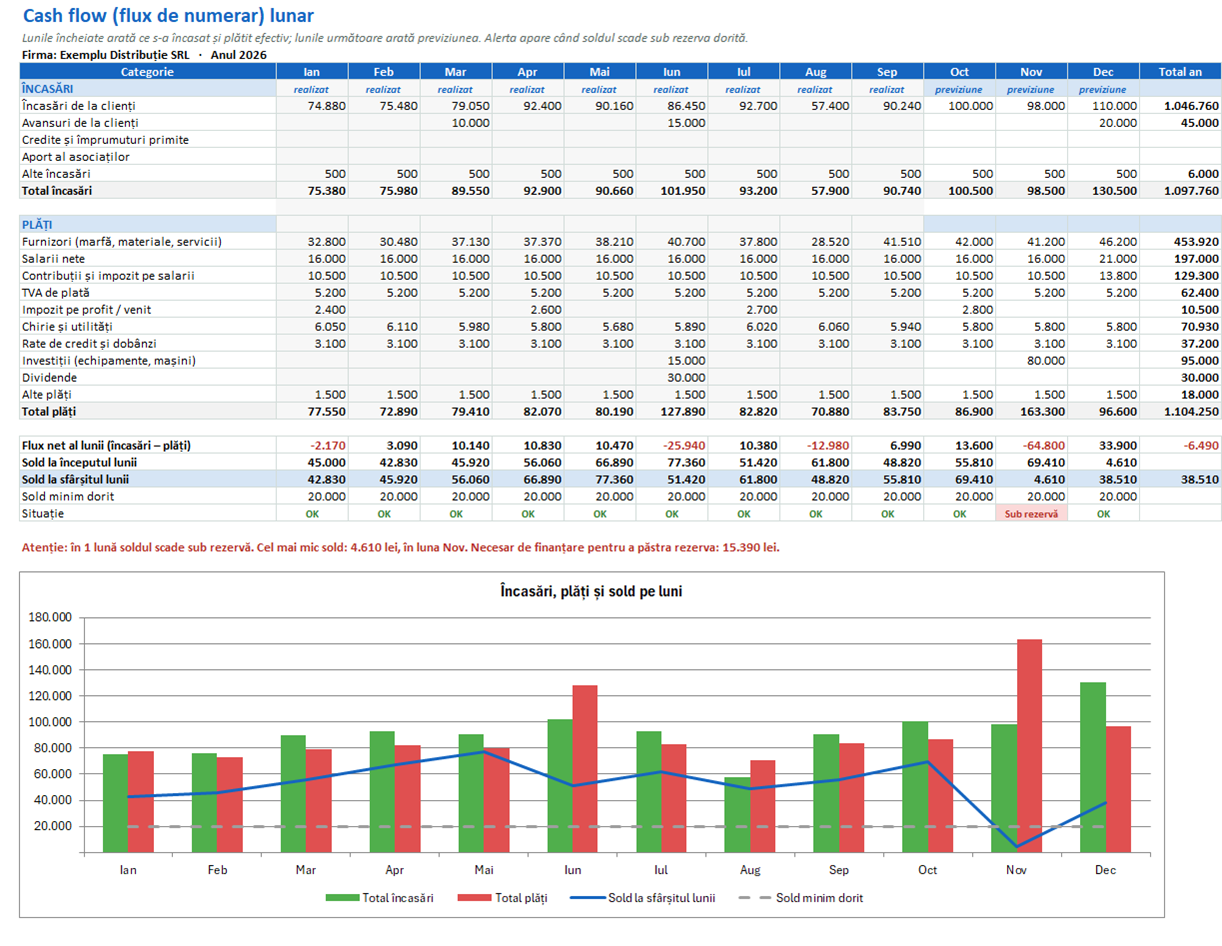Click the cell with value 74.880
The width and height of the screenshot is (1222, 946).
[312, 105]
